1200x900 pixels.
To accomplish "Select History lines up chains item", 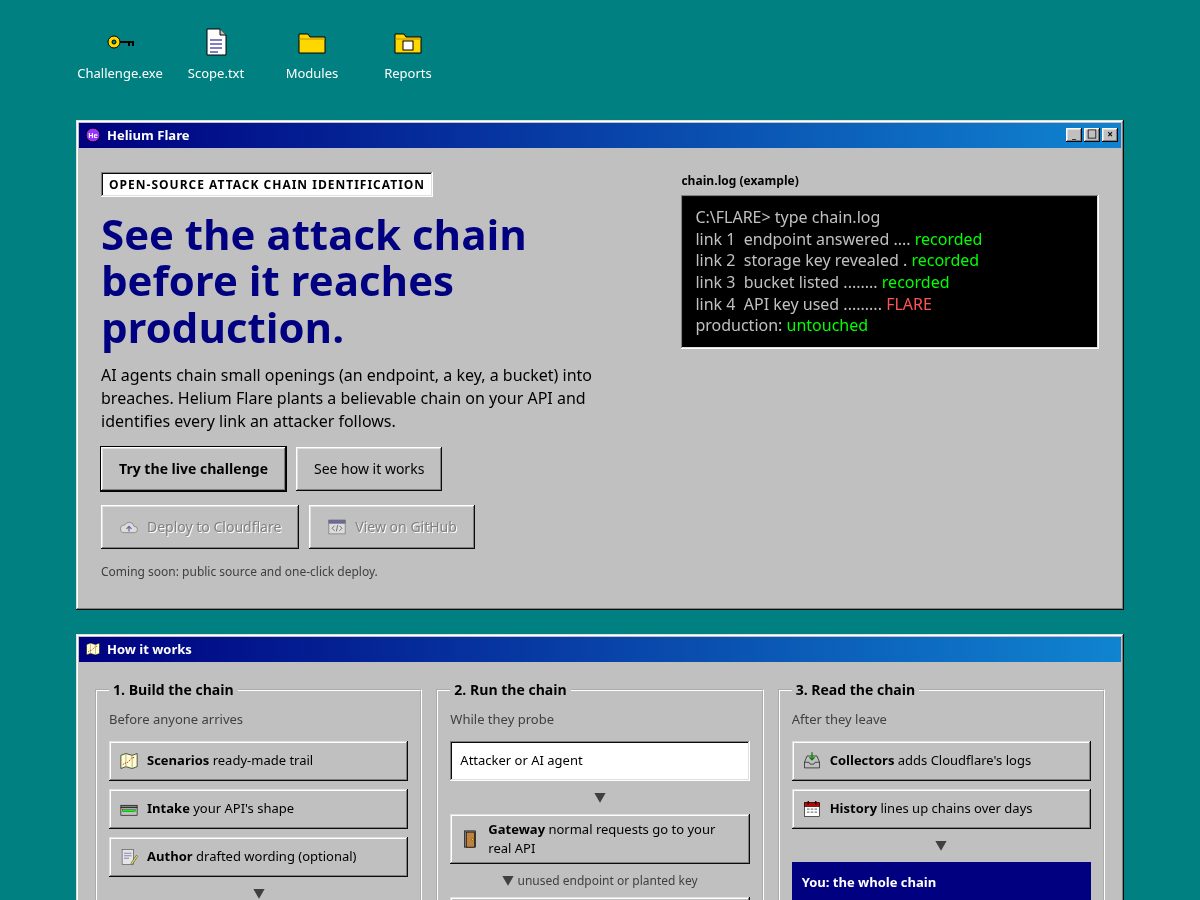I will (941, 809).
